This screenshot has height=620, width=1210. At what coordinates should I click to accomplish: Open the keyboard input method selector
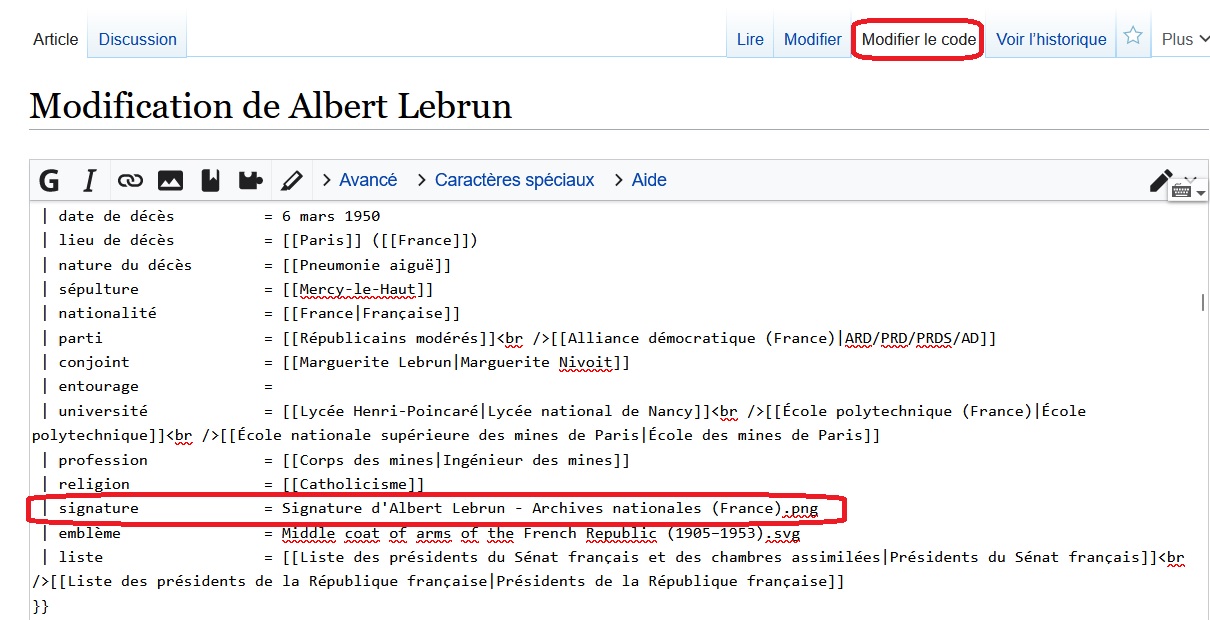1187,190
